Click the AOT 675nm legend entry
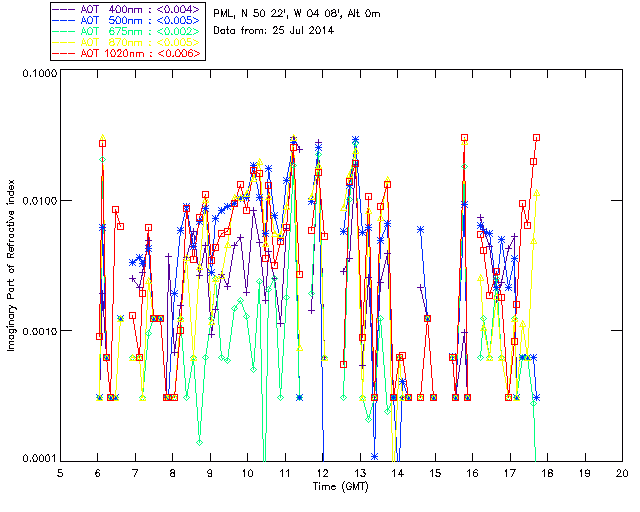The image size is (640, 512). (127, 31)
